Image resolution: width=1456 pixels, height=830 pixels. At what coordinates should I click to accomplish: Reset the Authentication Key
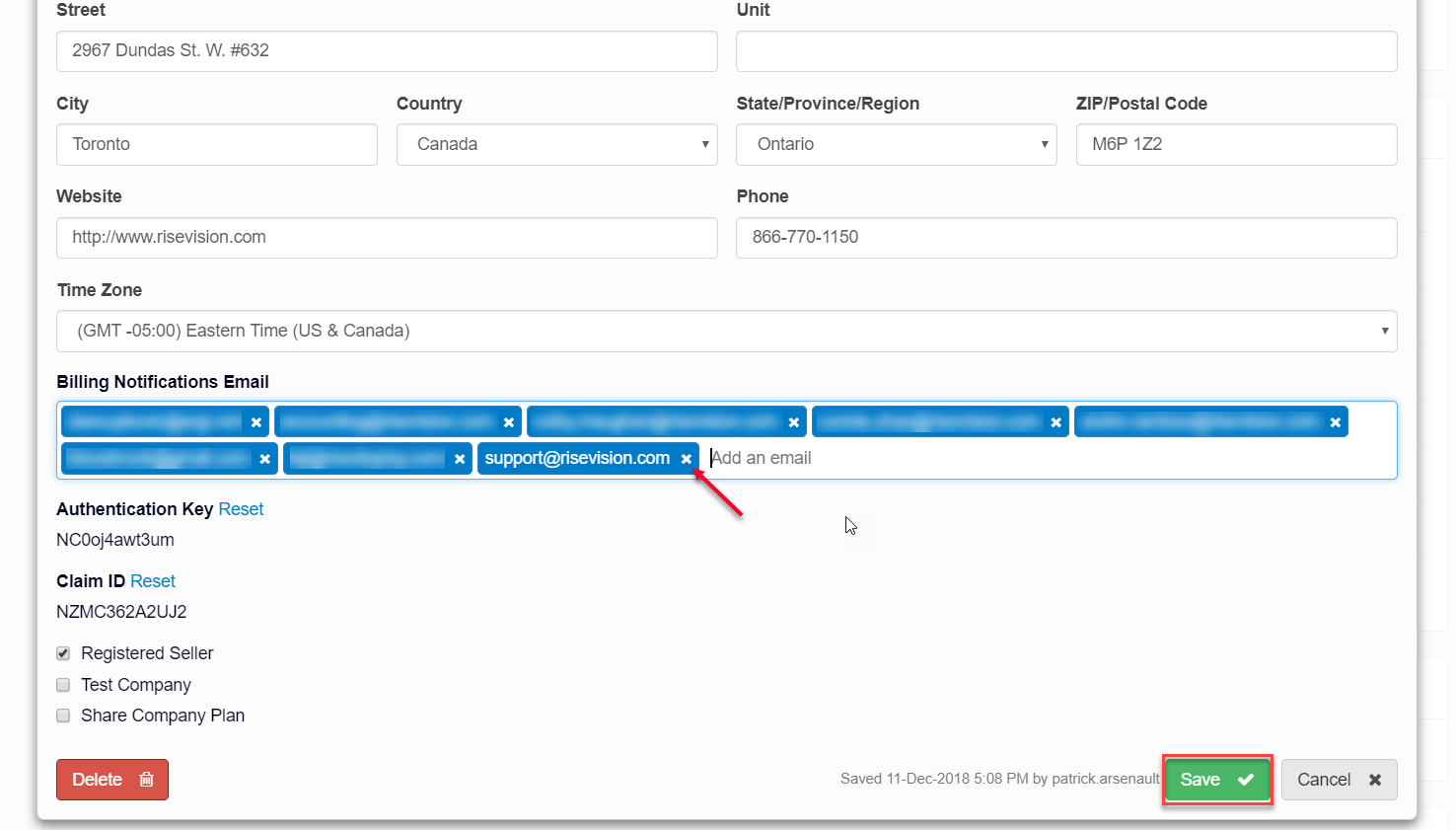click(241, 508)
